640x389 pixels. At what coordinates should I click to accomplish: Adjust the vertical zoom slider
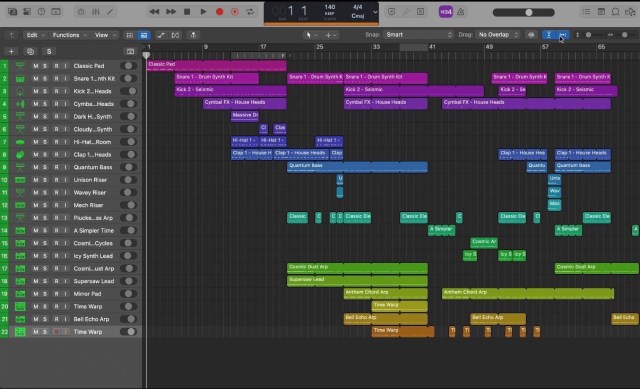(x=589, y=35)
